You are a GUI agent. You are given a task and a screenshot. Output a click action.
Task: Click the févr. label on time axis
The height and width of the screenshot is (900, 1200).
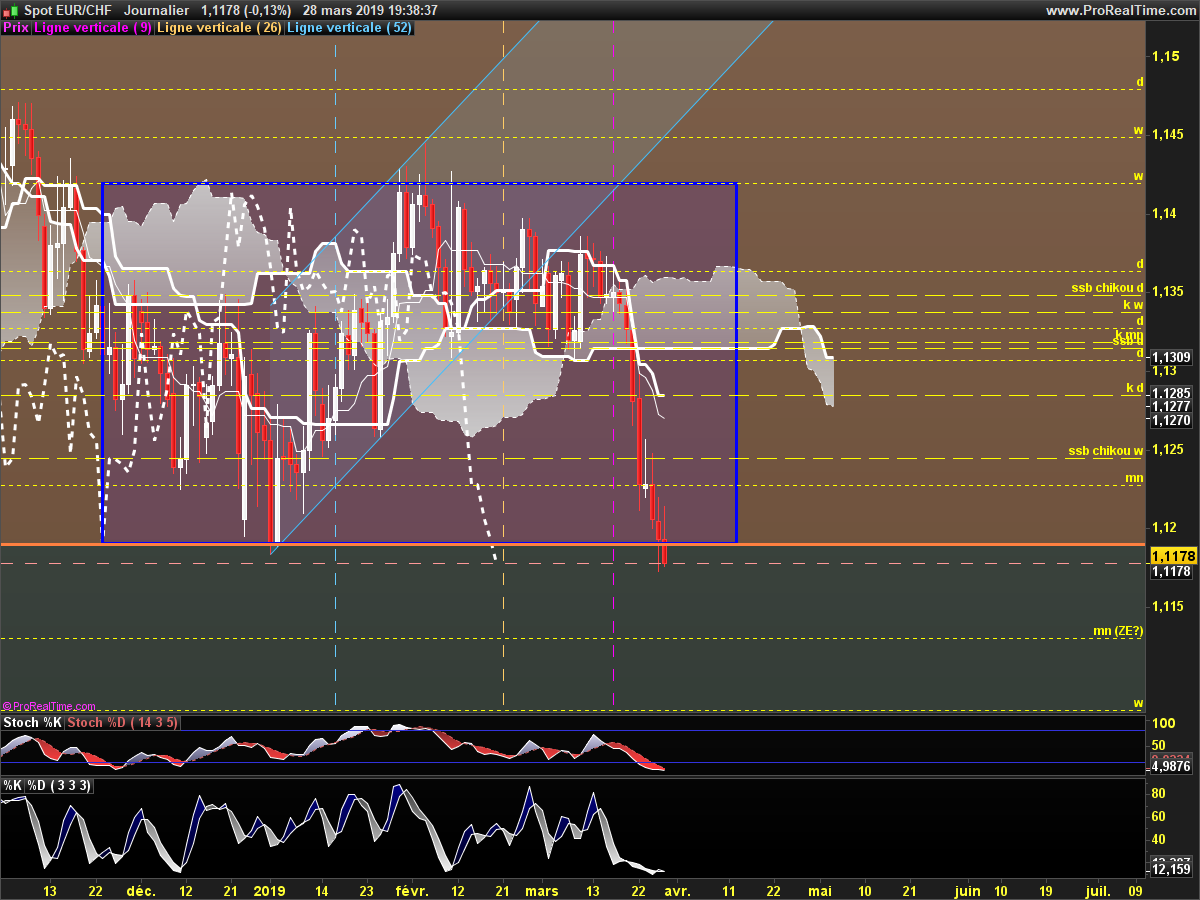point(411,889)
